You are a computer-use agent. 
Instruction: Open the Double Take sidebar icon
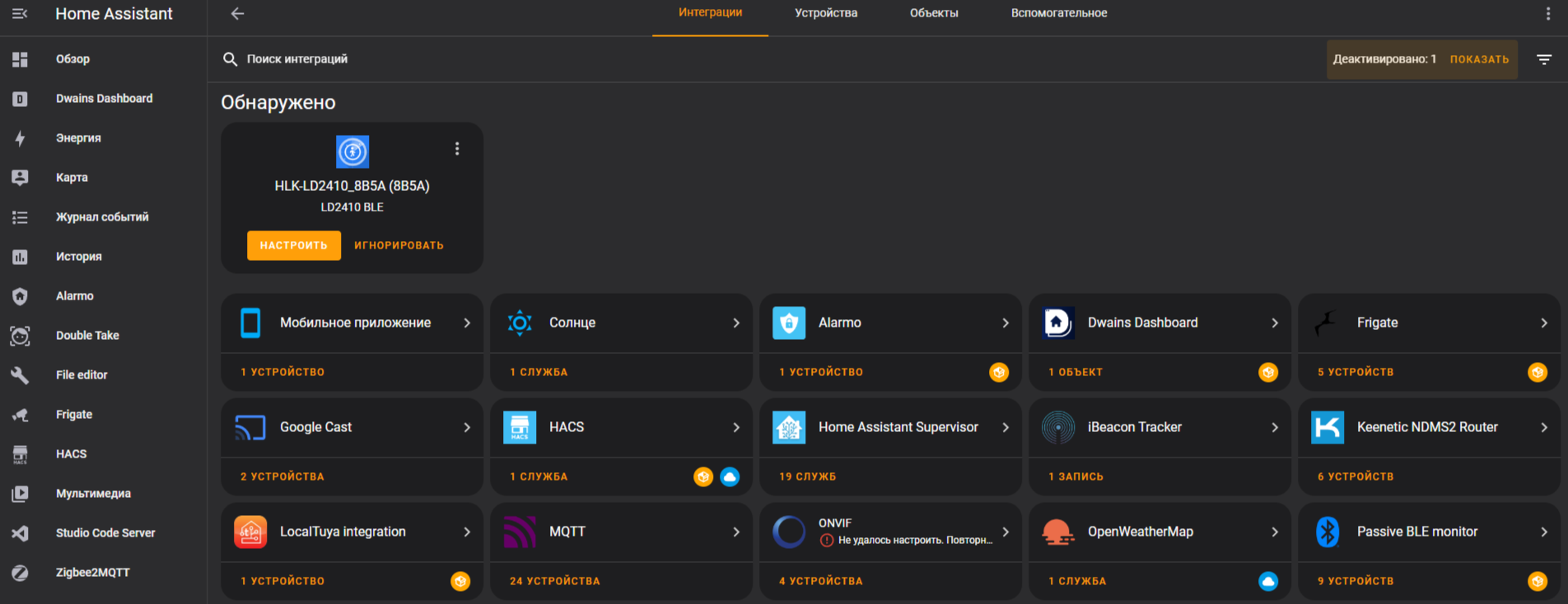(x=20, y=336)
